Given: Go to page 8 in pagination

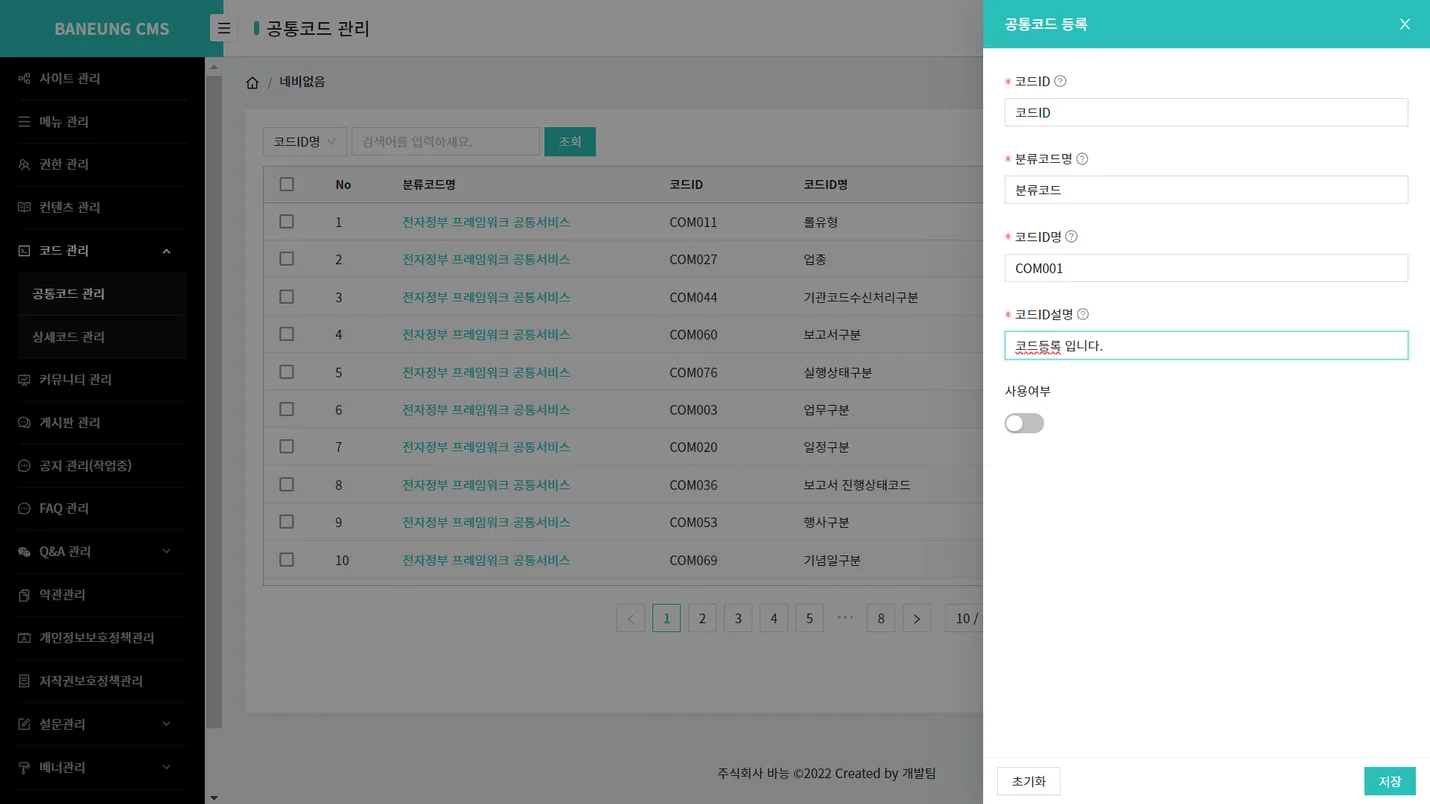Looking at the screenshot, I should tap(881, 618).
